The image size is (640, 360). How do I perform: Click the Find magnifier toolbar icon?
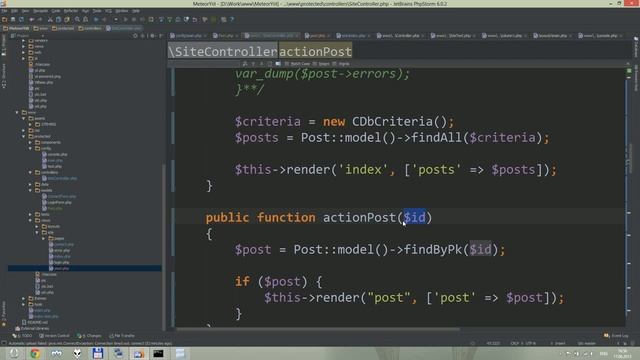[77, 19]
